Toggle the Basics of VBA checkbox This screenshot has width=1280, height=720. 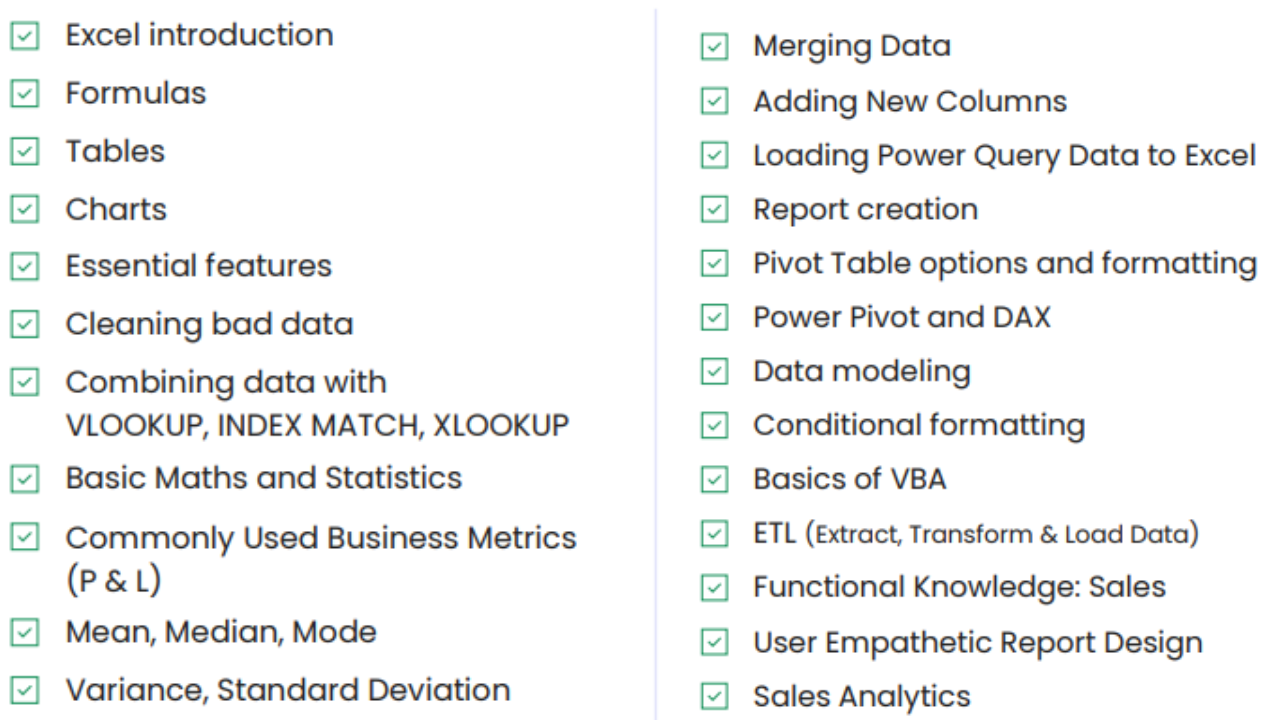coord(714,480)
